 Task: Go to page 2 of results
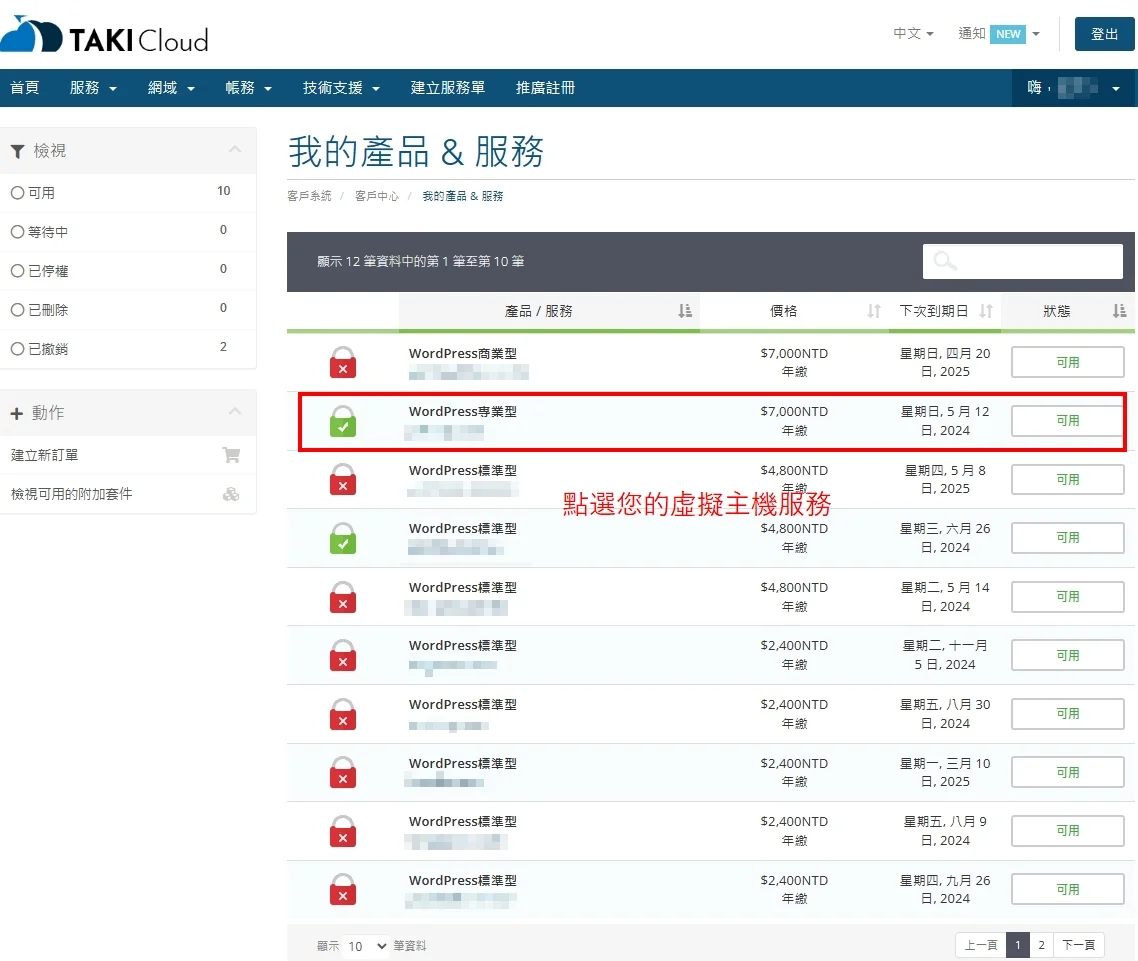tap(1041, 944)
